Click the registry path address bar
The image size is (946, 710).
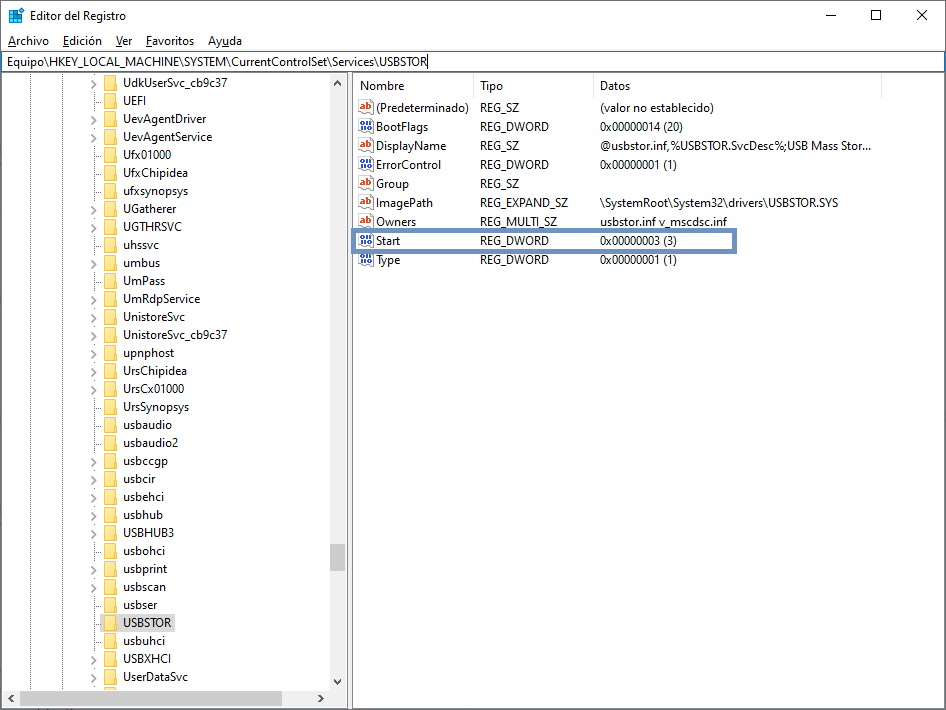coord(472,62)
